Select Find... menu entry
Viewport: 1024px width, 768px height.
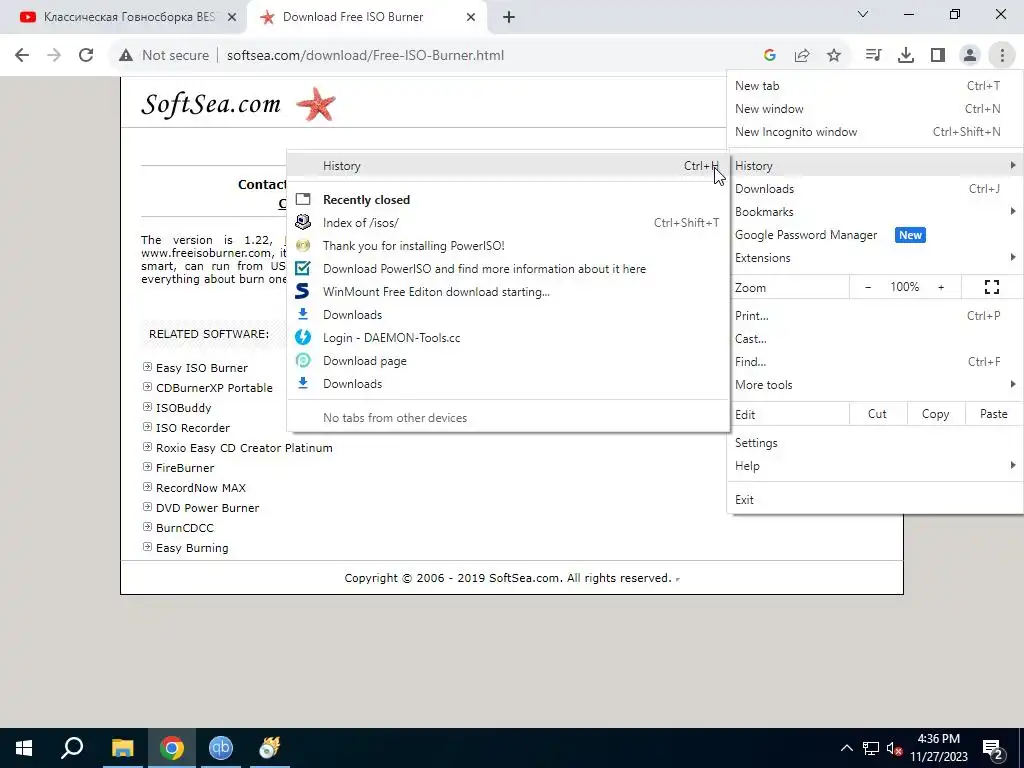click(x=875, y=361)
